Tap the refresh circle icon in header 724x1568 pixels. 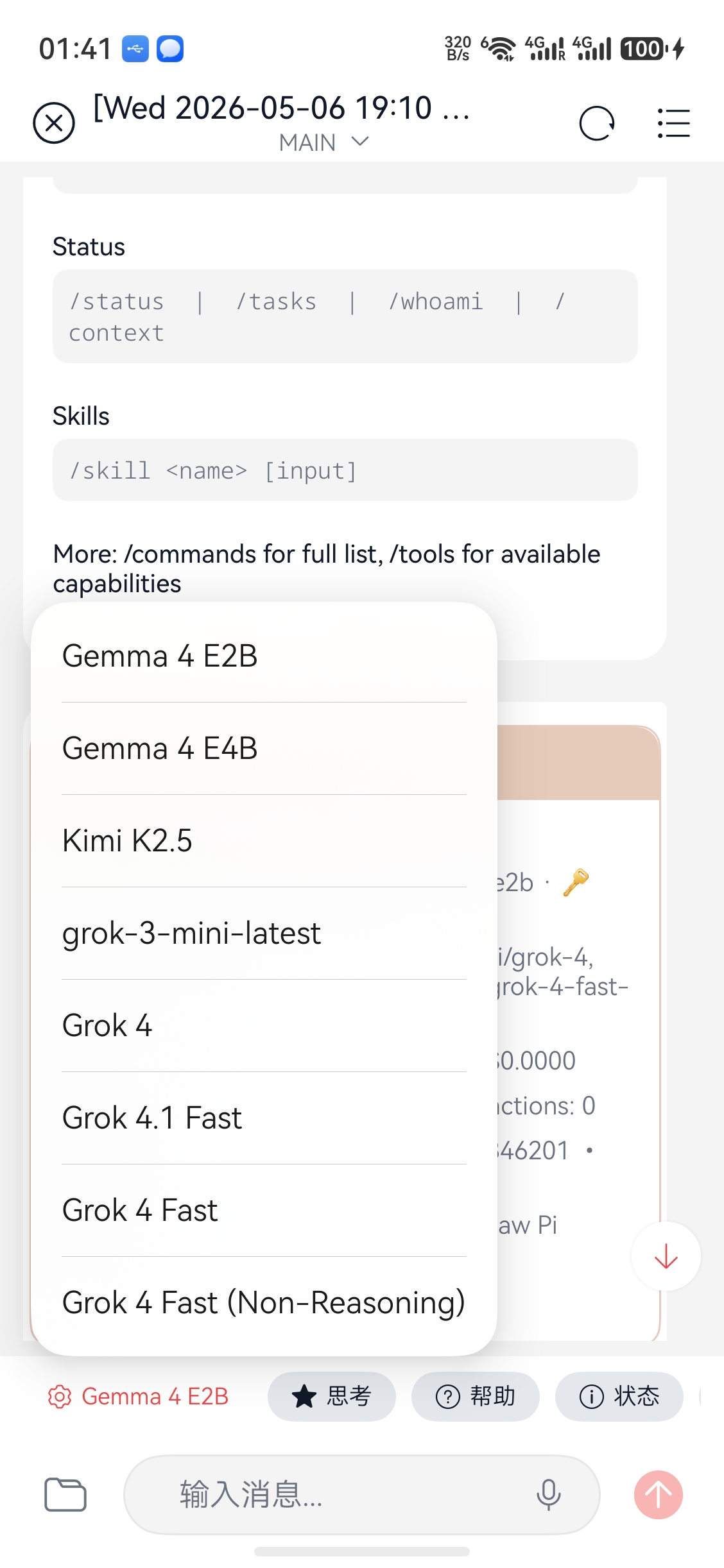597,123
